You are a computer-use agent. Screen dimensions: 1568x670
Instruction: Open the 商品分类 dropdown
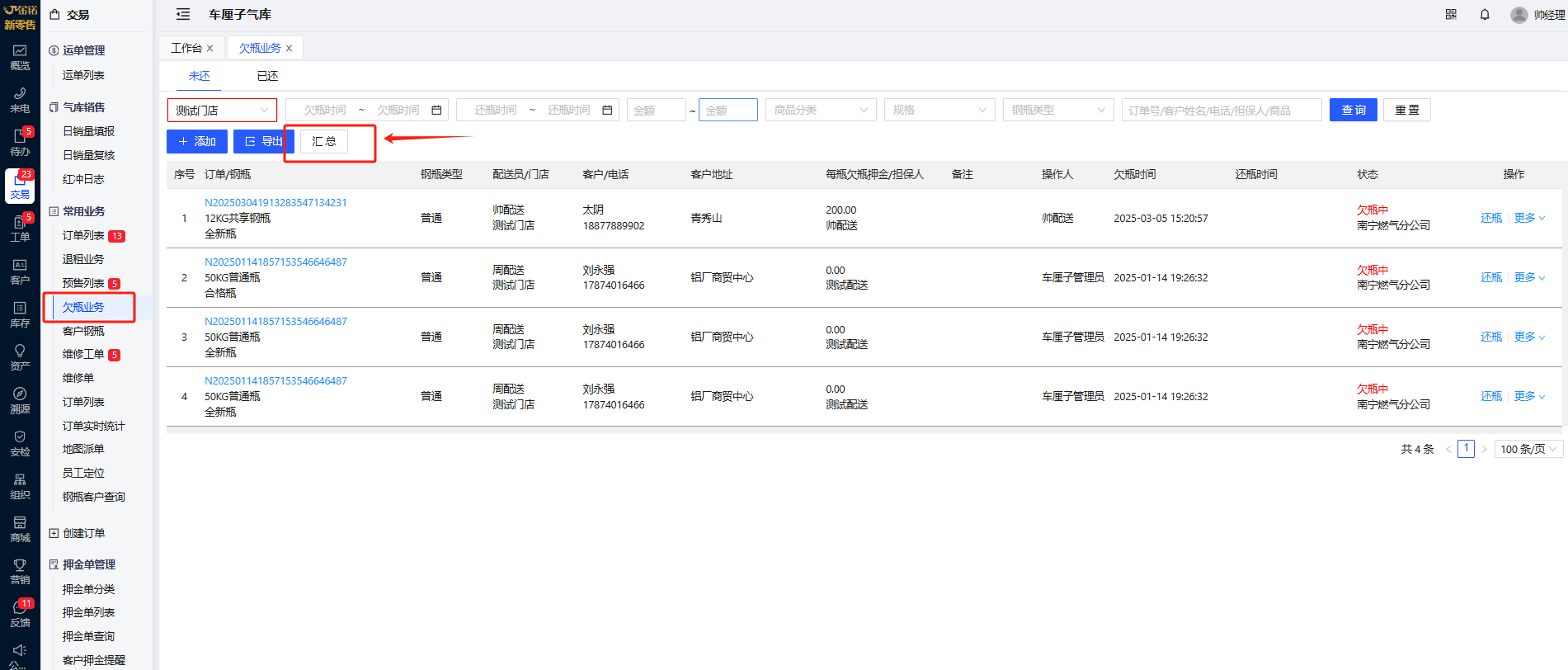coord(821,110)
